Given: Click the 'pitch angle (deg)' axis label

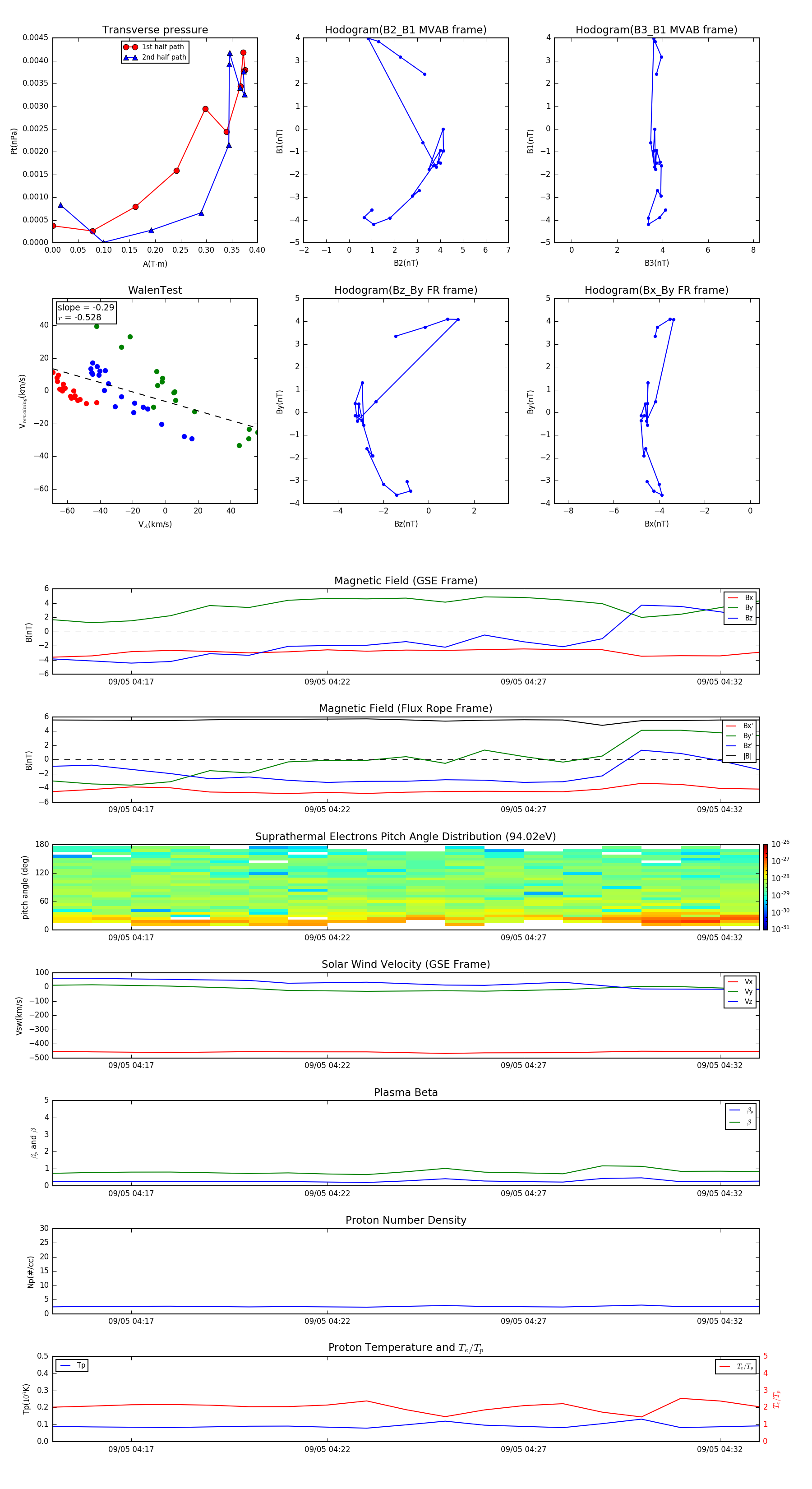Looking at the screenshot, I should tap(25, 887).
